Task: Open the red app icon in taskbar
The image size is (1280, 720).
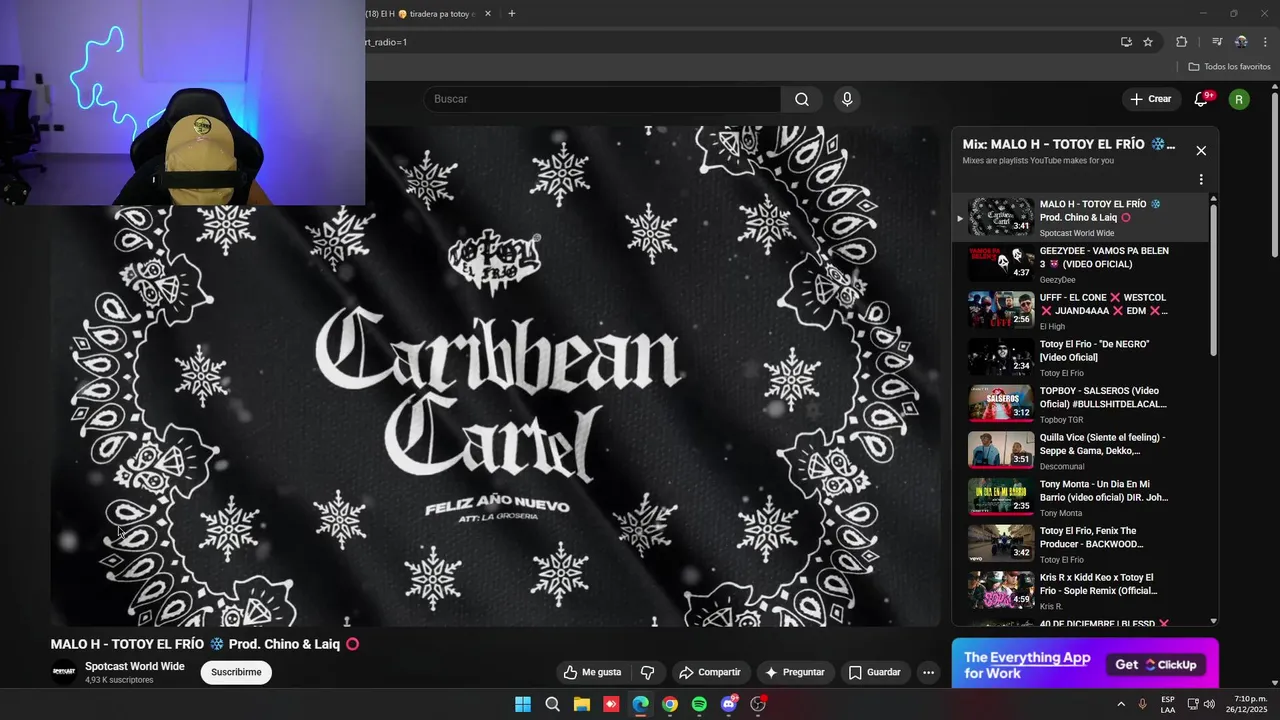Action: 611,704
